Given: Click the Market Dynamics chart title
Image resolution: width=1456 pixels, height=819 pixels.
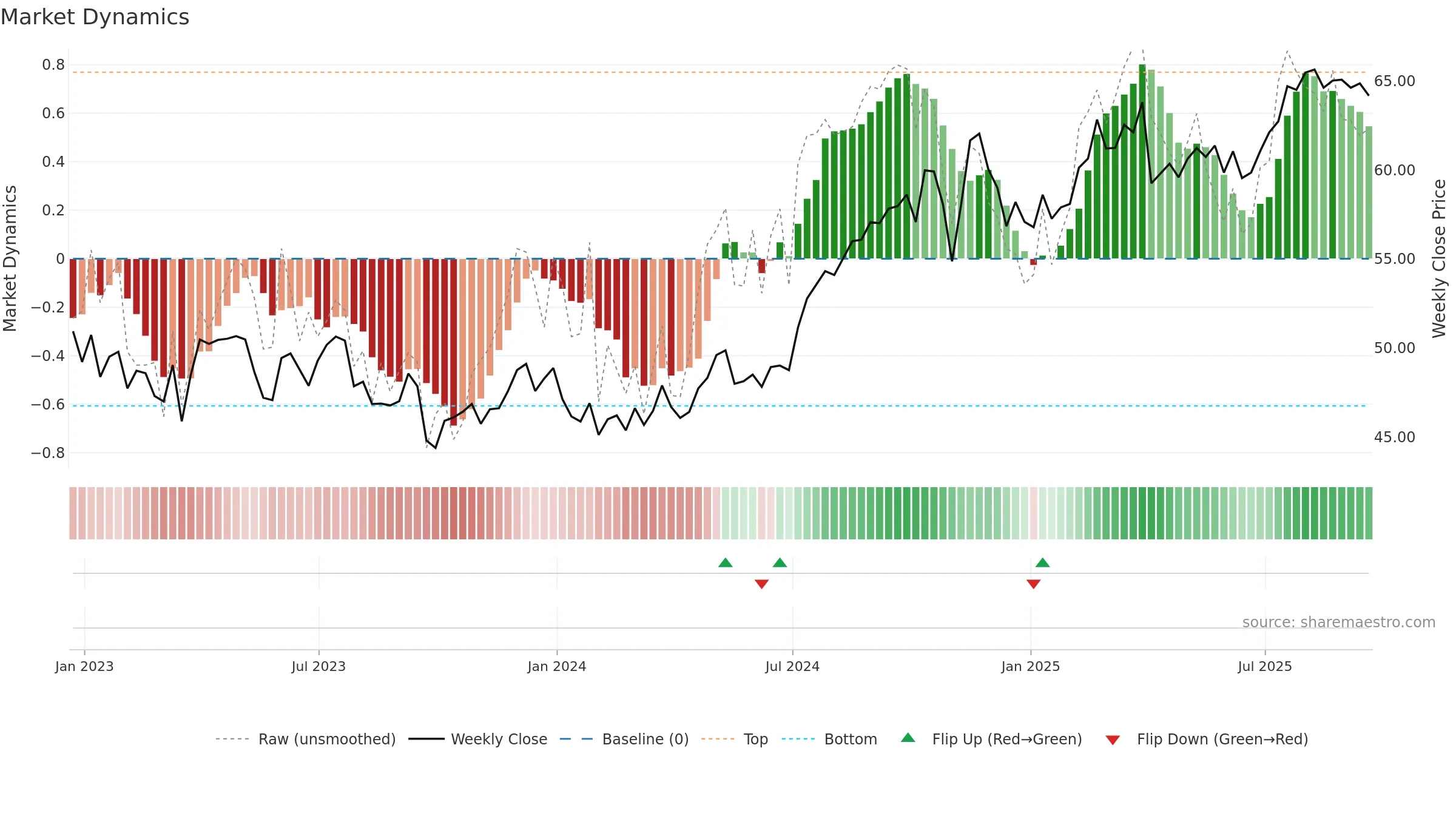Looking at the screenshot, I should (95, 17).
